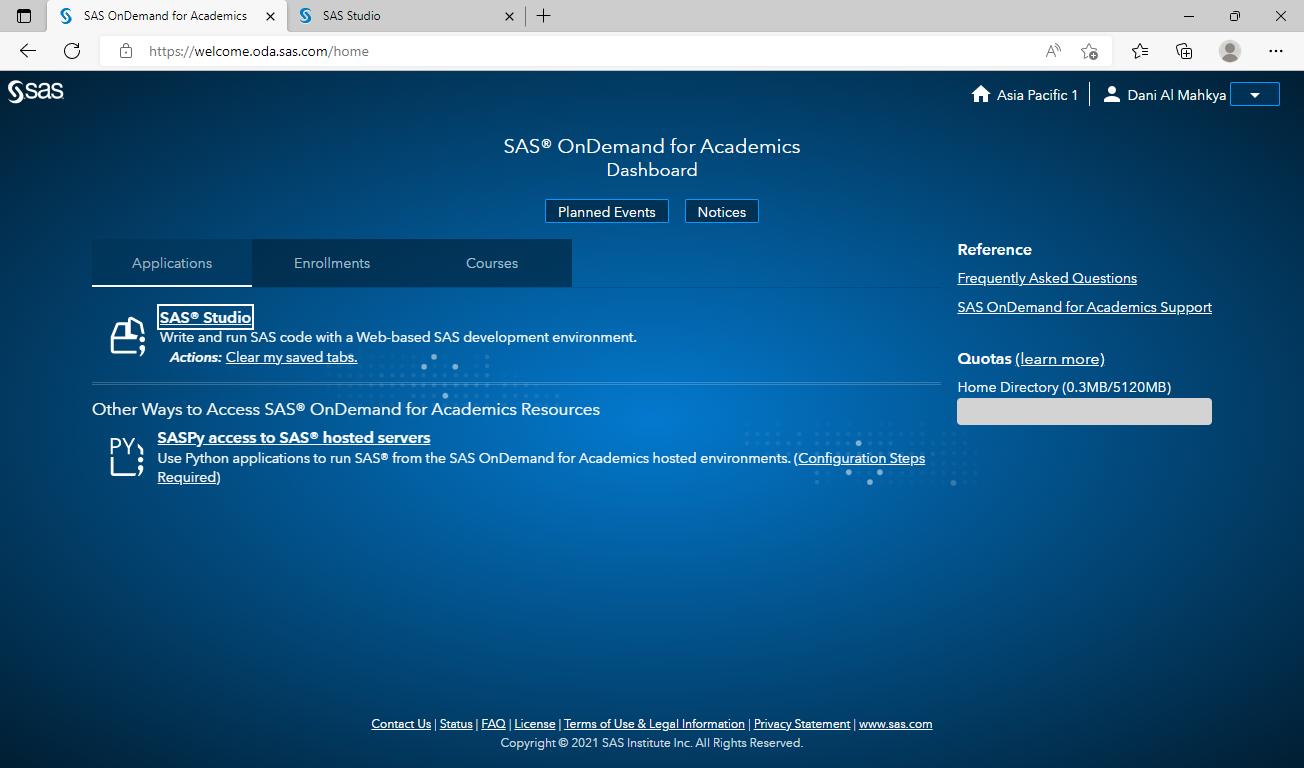Image resolution: width=1304 pixels, height=768 pixels.
Task: Close the SAS OnDemand for Academics tab
Action: click(x=270, y=16)
